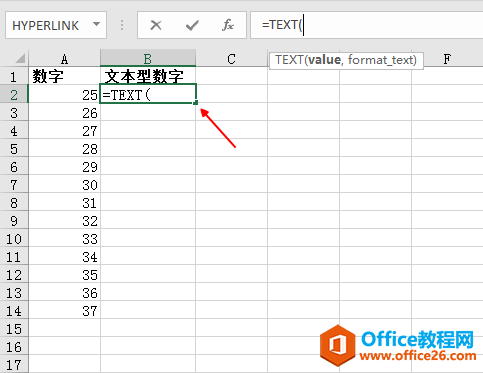Click the Select All corner triangle

(20, 59)
